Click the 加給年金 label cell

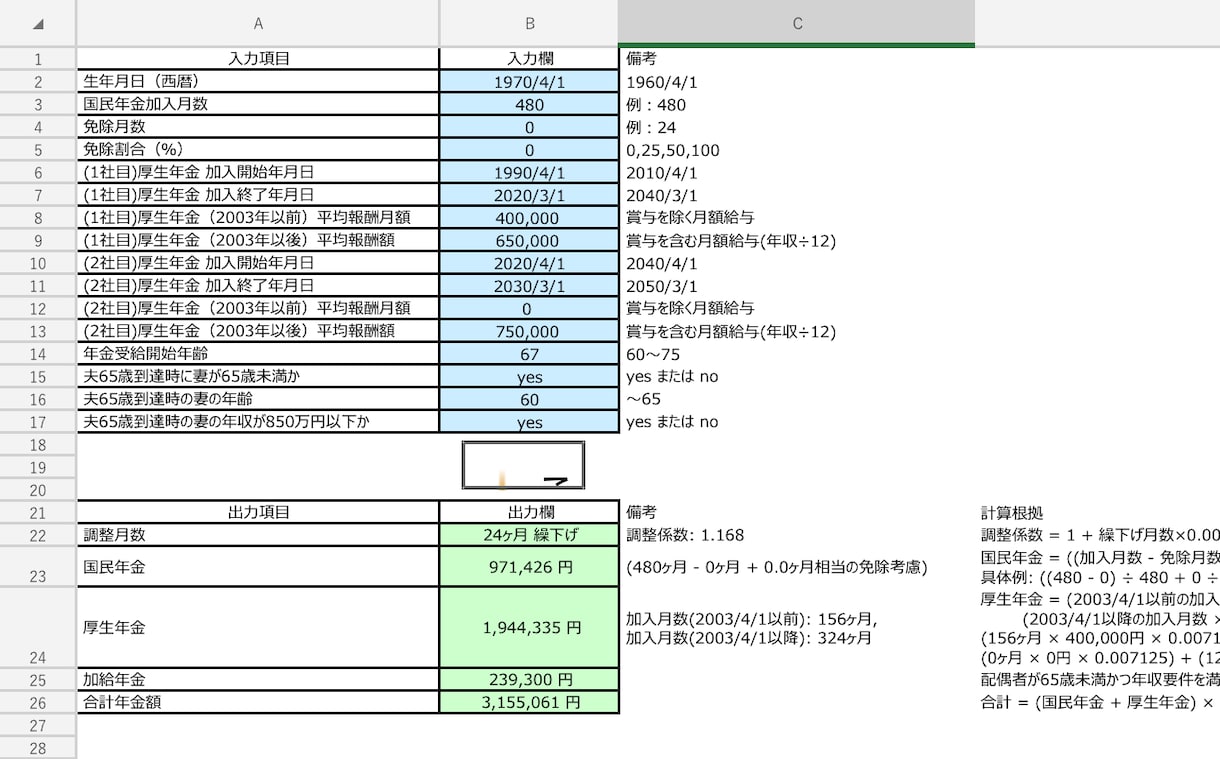pos(258,680)
